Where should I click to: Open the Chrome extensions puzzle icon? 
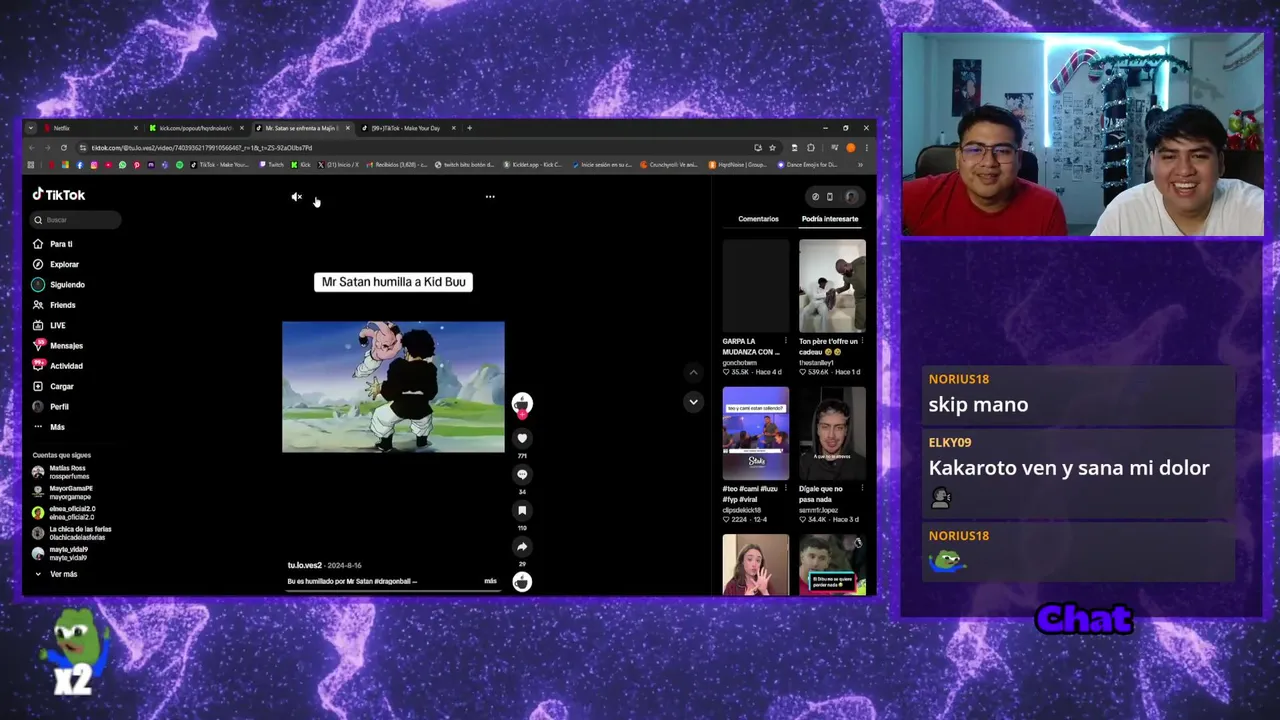[811, 148]
